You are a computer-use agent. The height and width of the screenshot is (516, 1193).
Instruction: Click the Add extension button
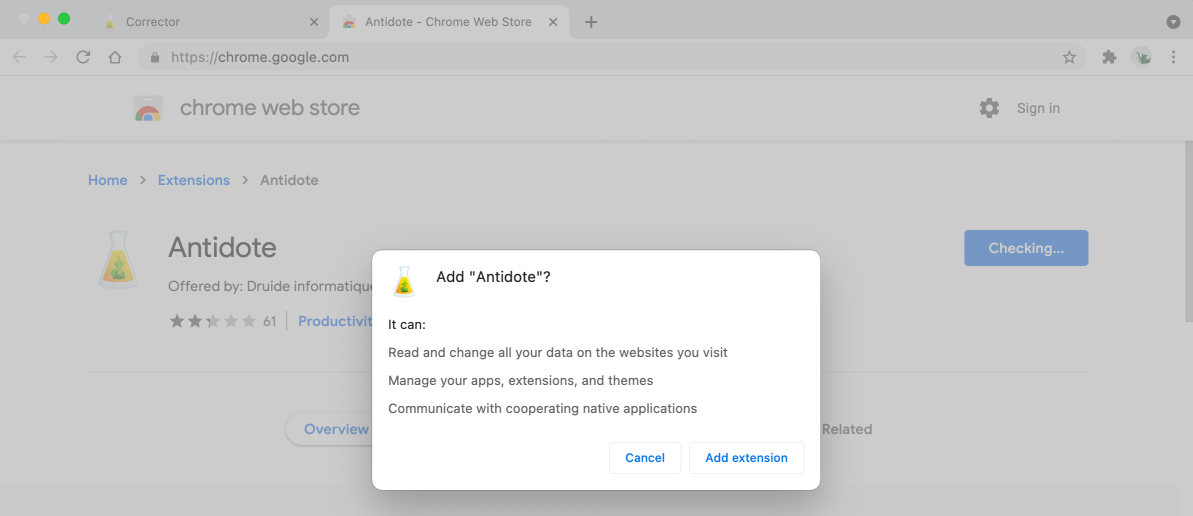746,458
